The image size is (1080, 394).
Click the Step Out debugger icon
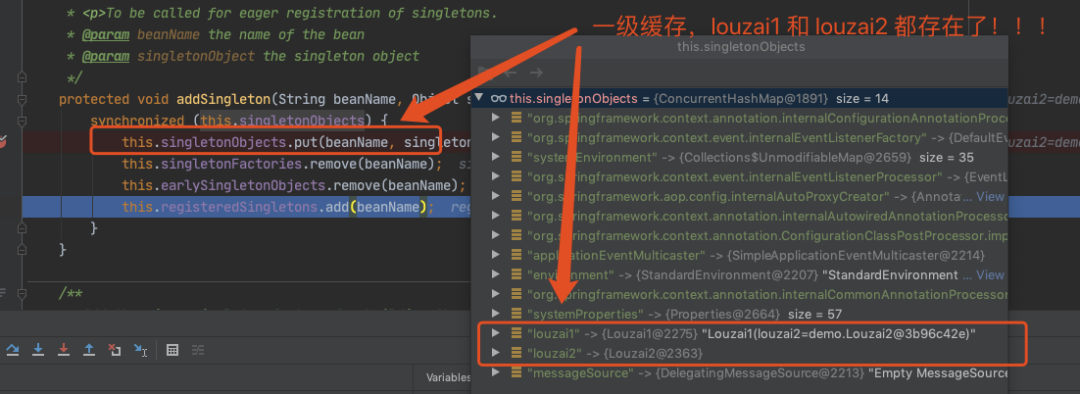(89, 350)
